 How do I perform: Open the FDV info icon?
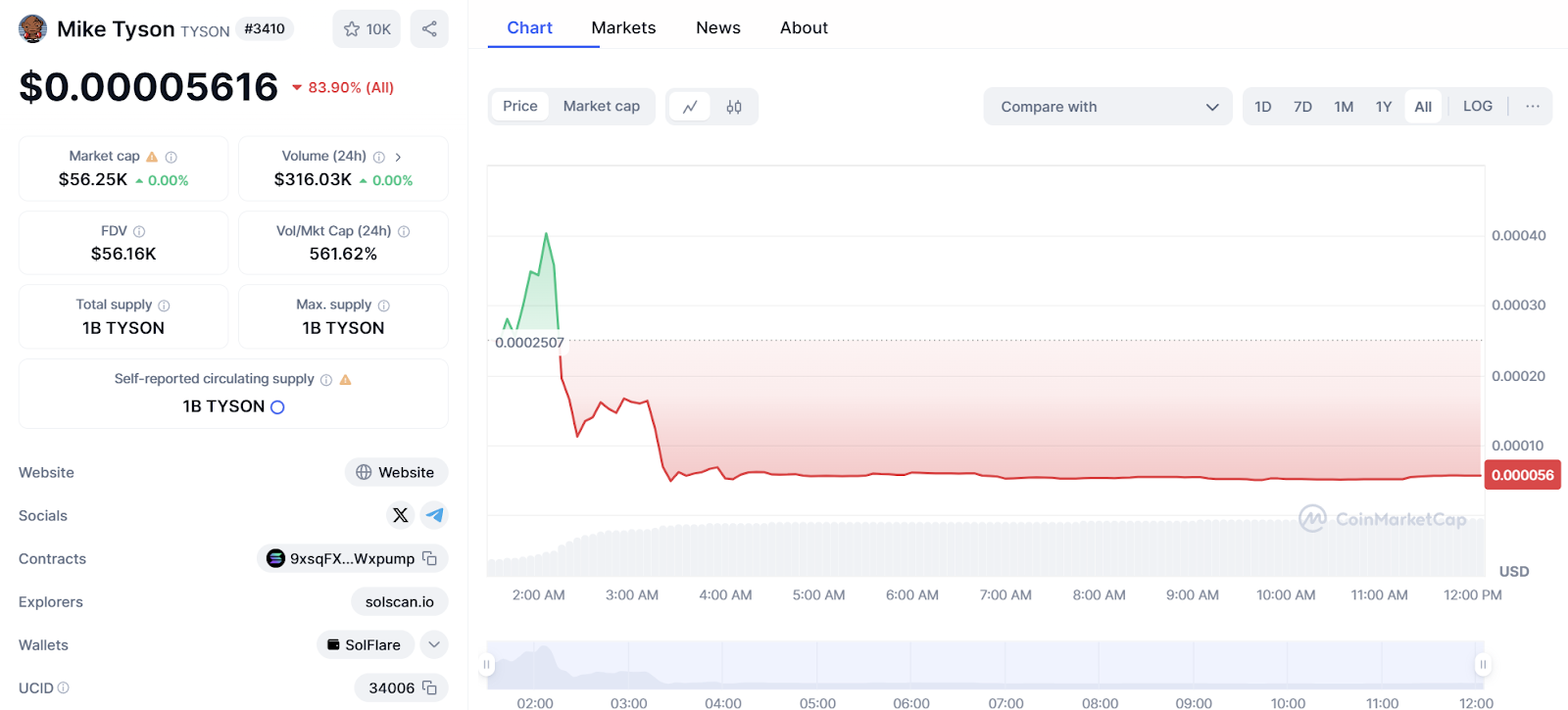click(139, 231)
